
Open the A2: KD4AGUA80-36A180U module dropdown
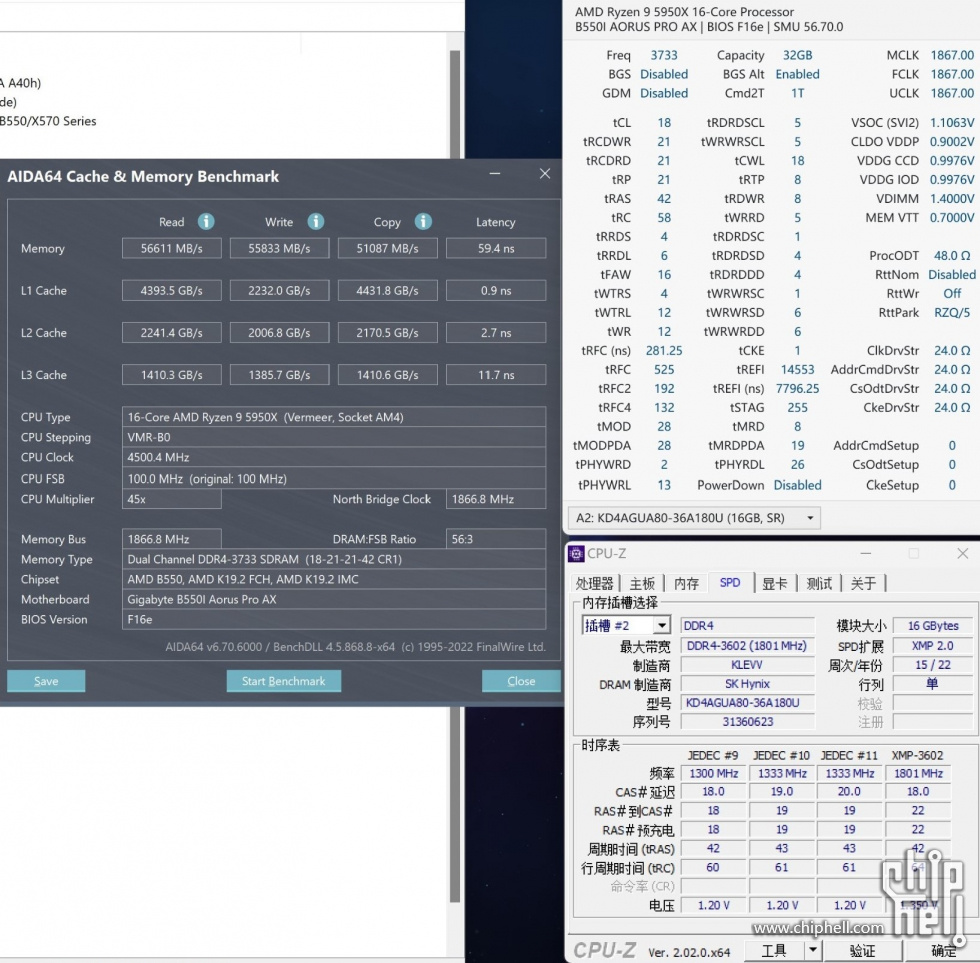[694, 518]
